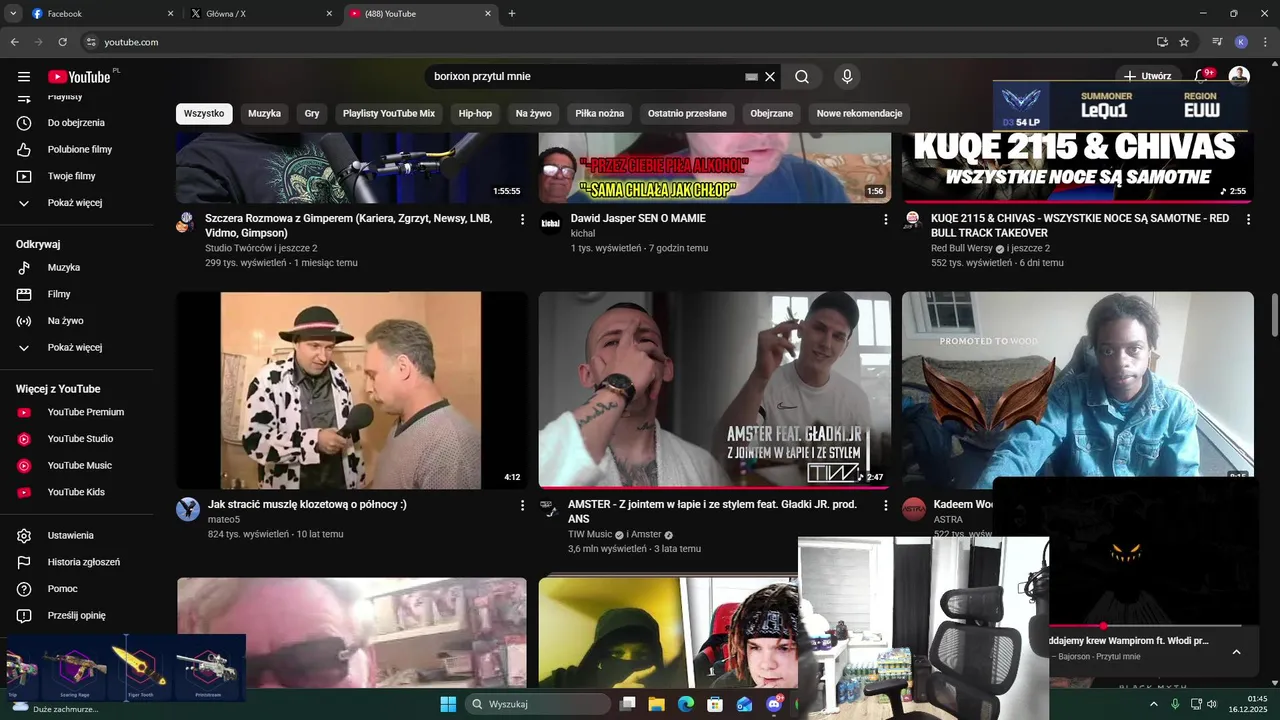1280x720 pixels.
Task: Open Windows Start menu
Action: (x=448, y=704)
